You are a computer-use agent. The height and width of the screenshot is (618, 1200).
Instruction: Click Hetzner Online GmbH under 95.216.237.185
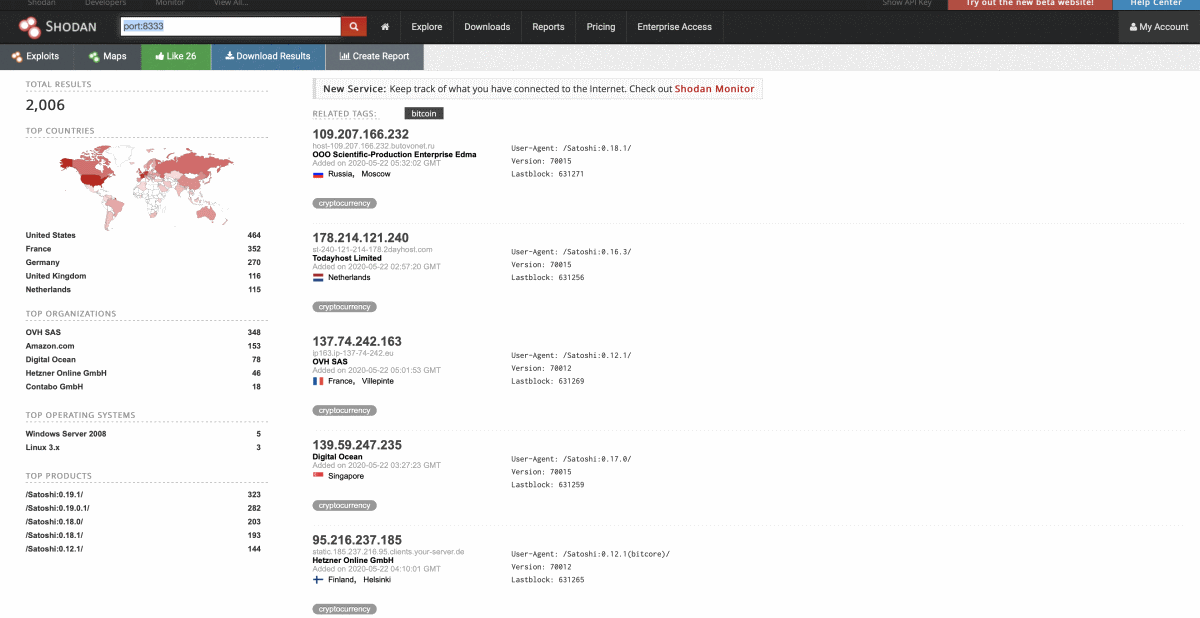click(354, 560)
